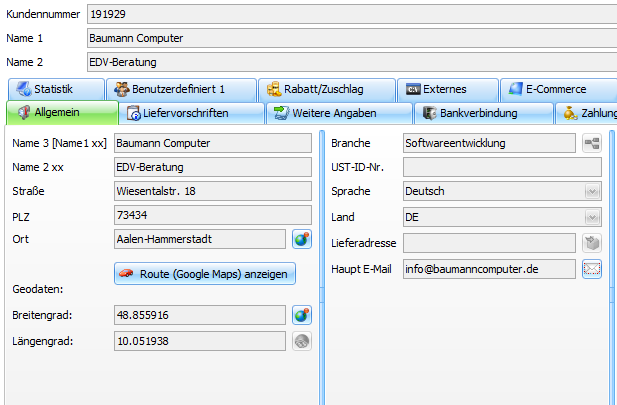The height and width of the screenshot is (405, 617).
Task: Expand the Land dropdown arrow
Action: [592, 217]
